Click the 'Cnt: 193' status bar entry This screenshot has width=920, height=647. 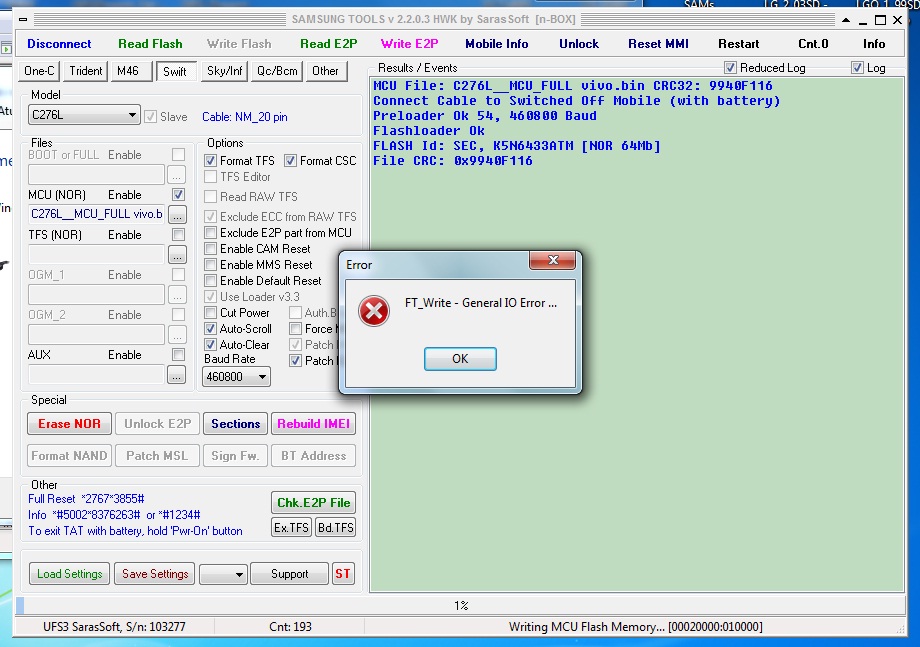click(x=290, y=627)
